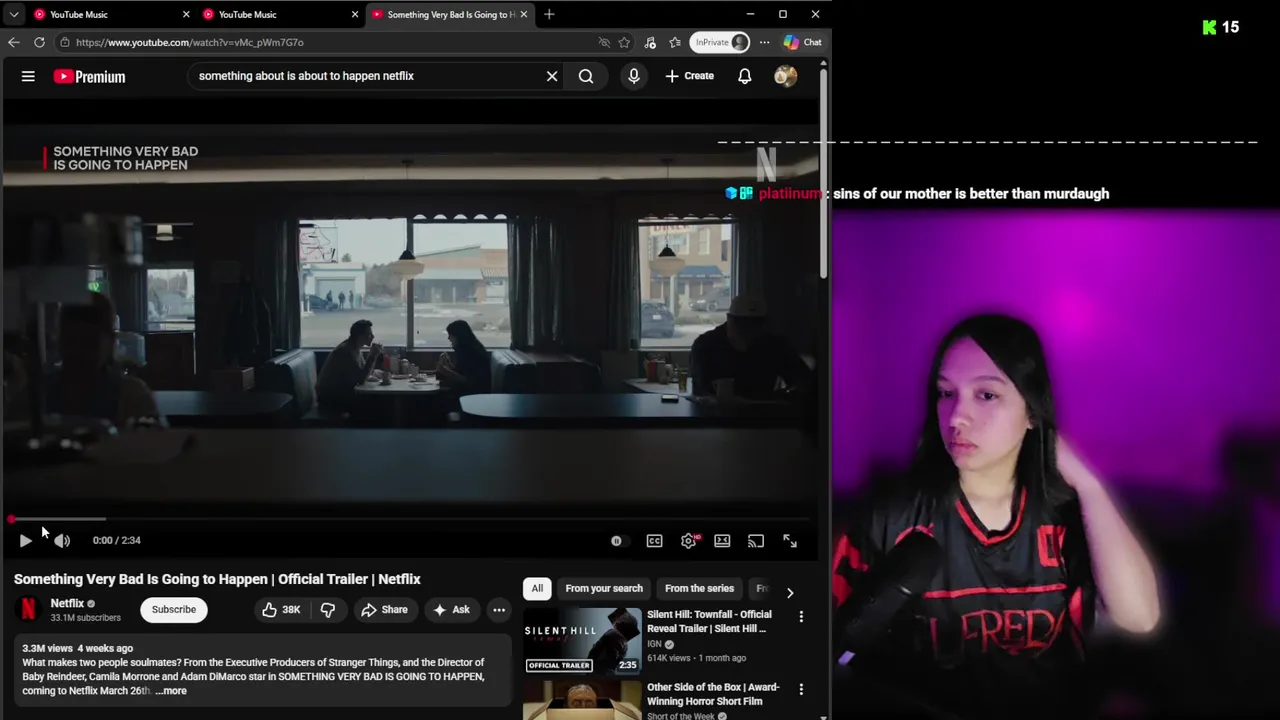Search with your voice microphone

coord(634,76)
